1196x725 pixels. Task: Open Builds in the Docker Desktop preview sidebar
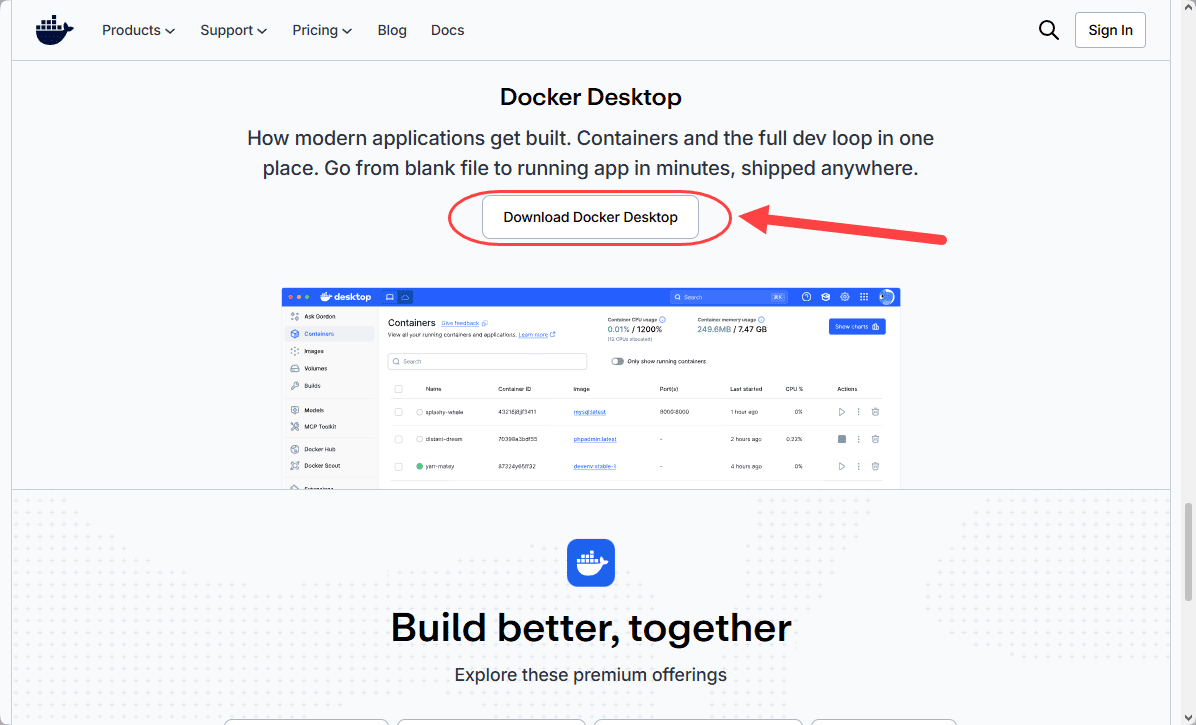tap(306, 386)
